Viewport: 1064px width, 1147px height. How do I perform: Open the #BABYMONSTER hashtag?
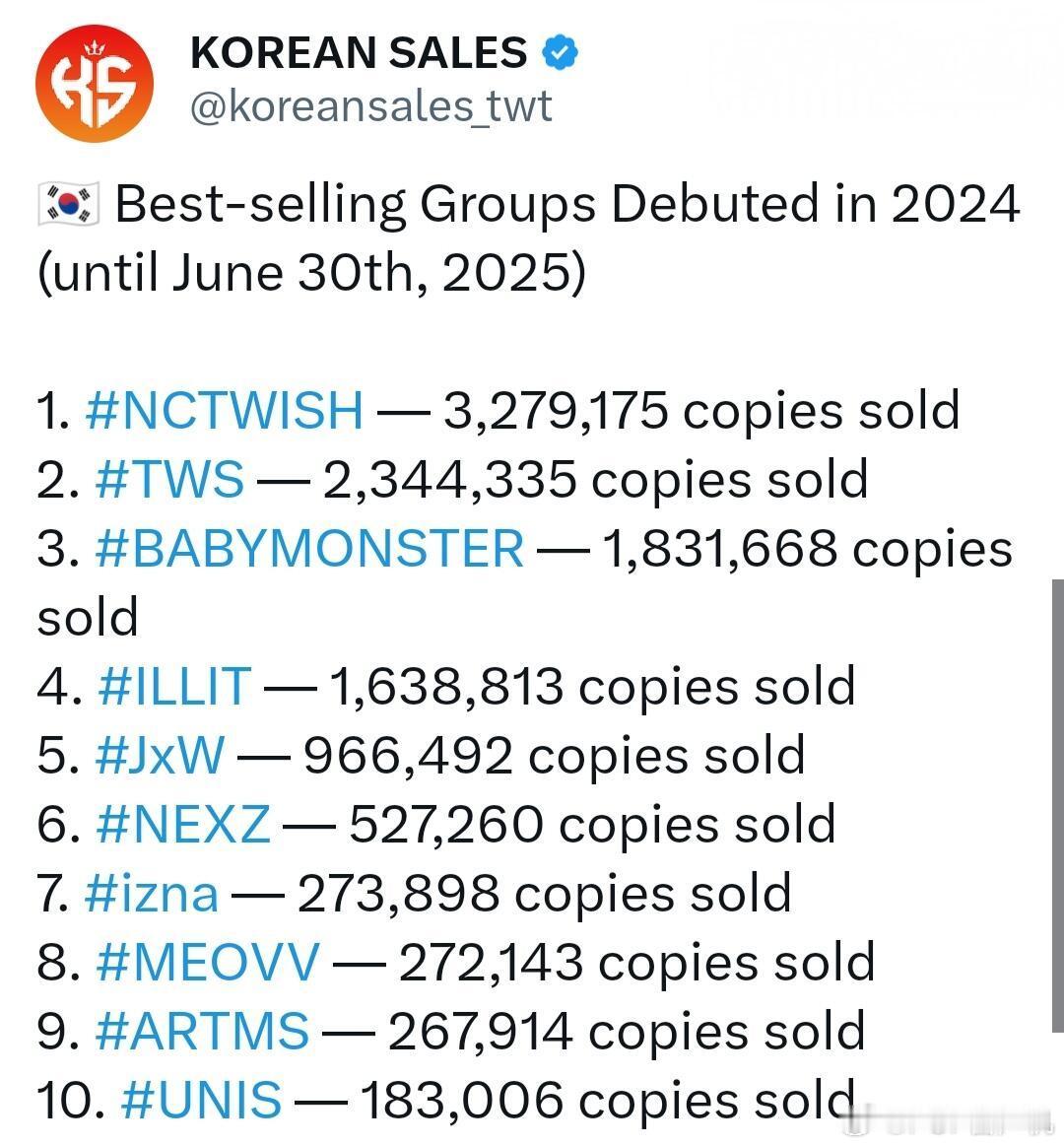[x=310, y=549]
